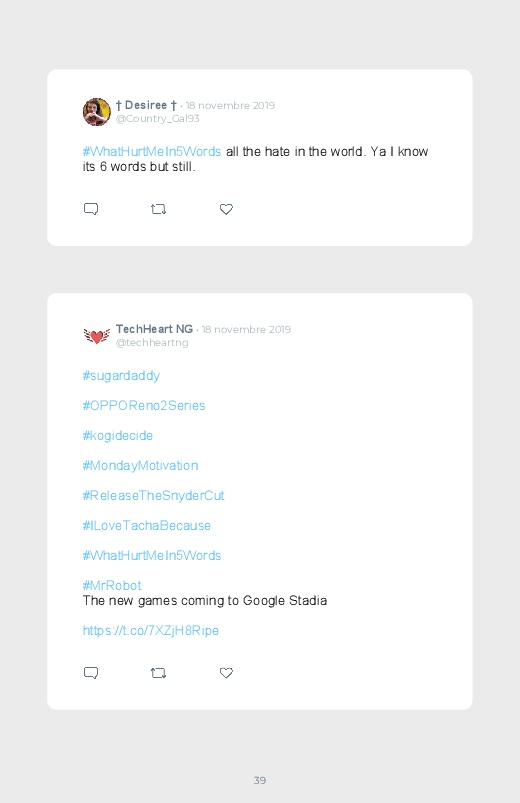Open the #ILoveTachaBecause hashtag
Viewport: 520px width, 803px height.
click(x=147, y=525)
